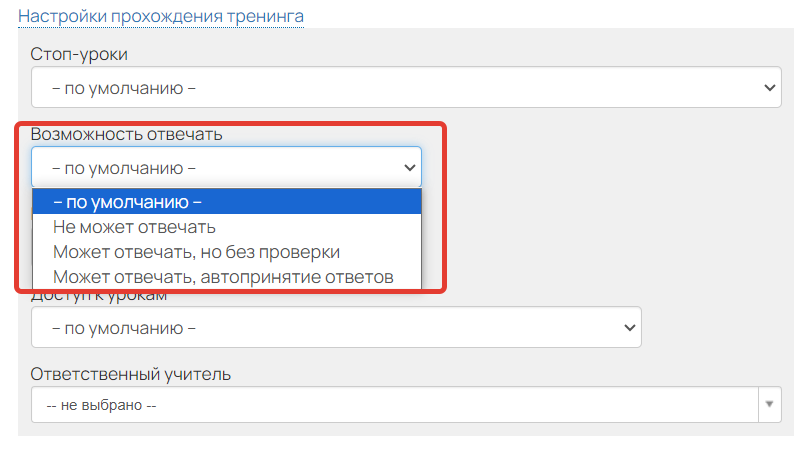The height and width of the screenshot is (450, 810).
Task: Click the Доступ к урокам chevron arrow
Action: coord(630,328)
